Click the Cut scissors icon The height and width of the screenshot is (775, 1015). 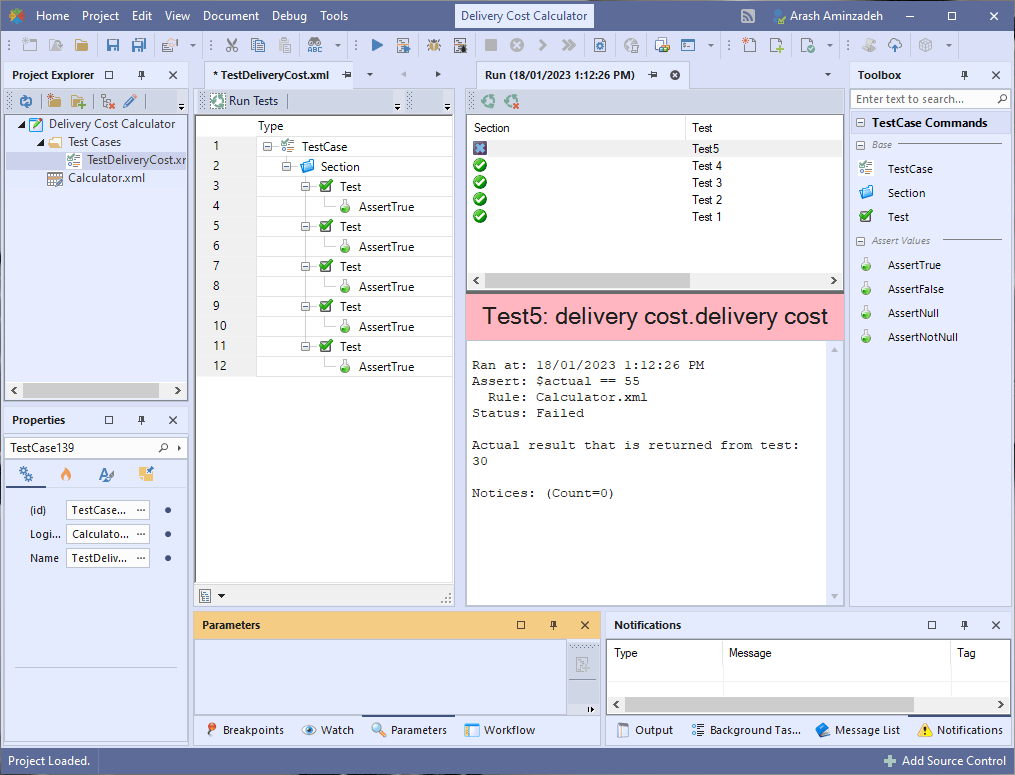232,45
